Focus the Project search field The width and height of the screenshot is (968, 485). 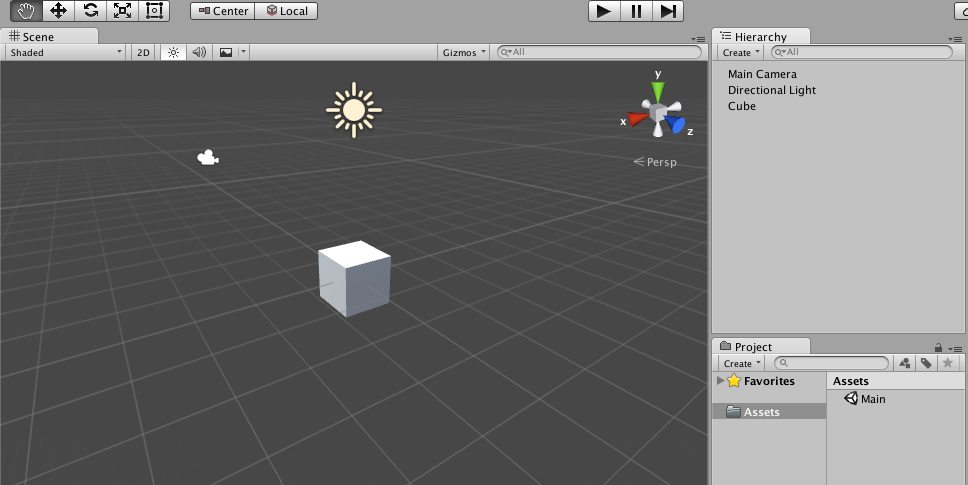pyautogui.click(x=832, y=363)
